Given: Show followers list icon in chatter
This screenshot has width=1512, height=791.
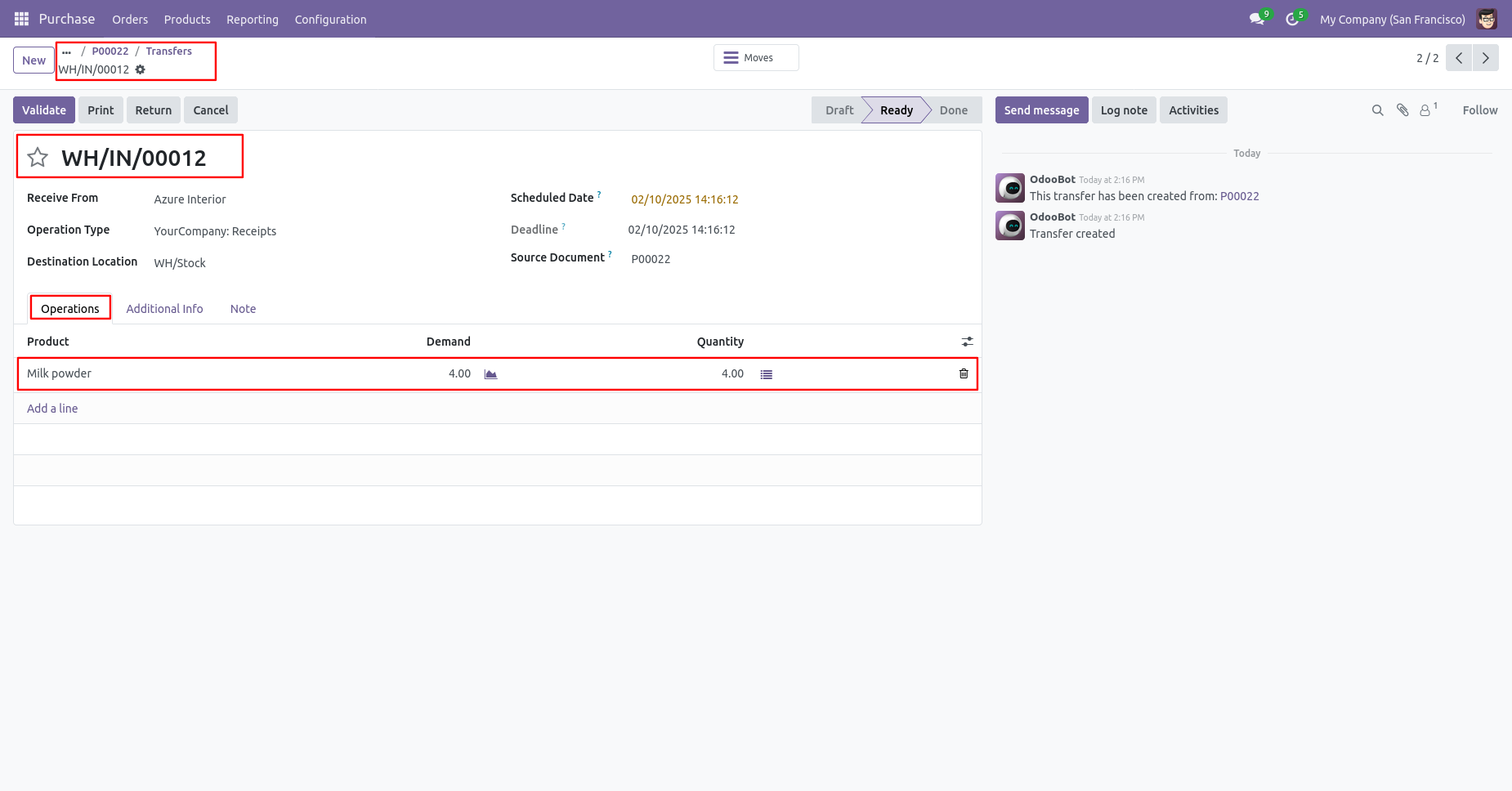Looking at the screenshot, I should coord(1427,109).
